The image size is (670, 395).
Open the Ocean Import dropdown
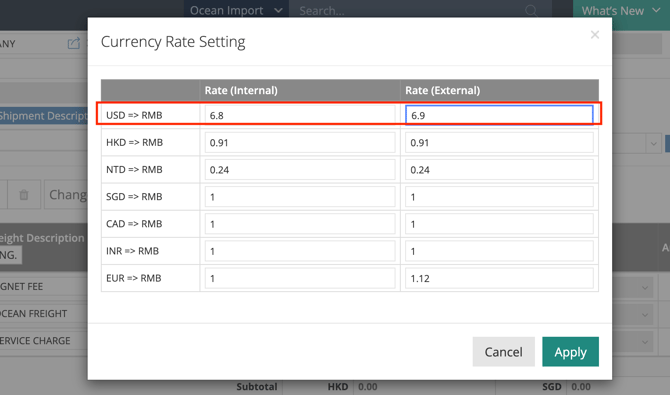click(x=236, y=10)
